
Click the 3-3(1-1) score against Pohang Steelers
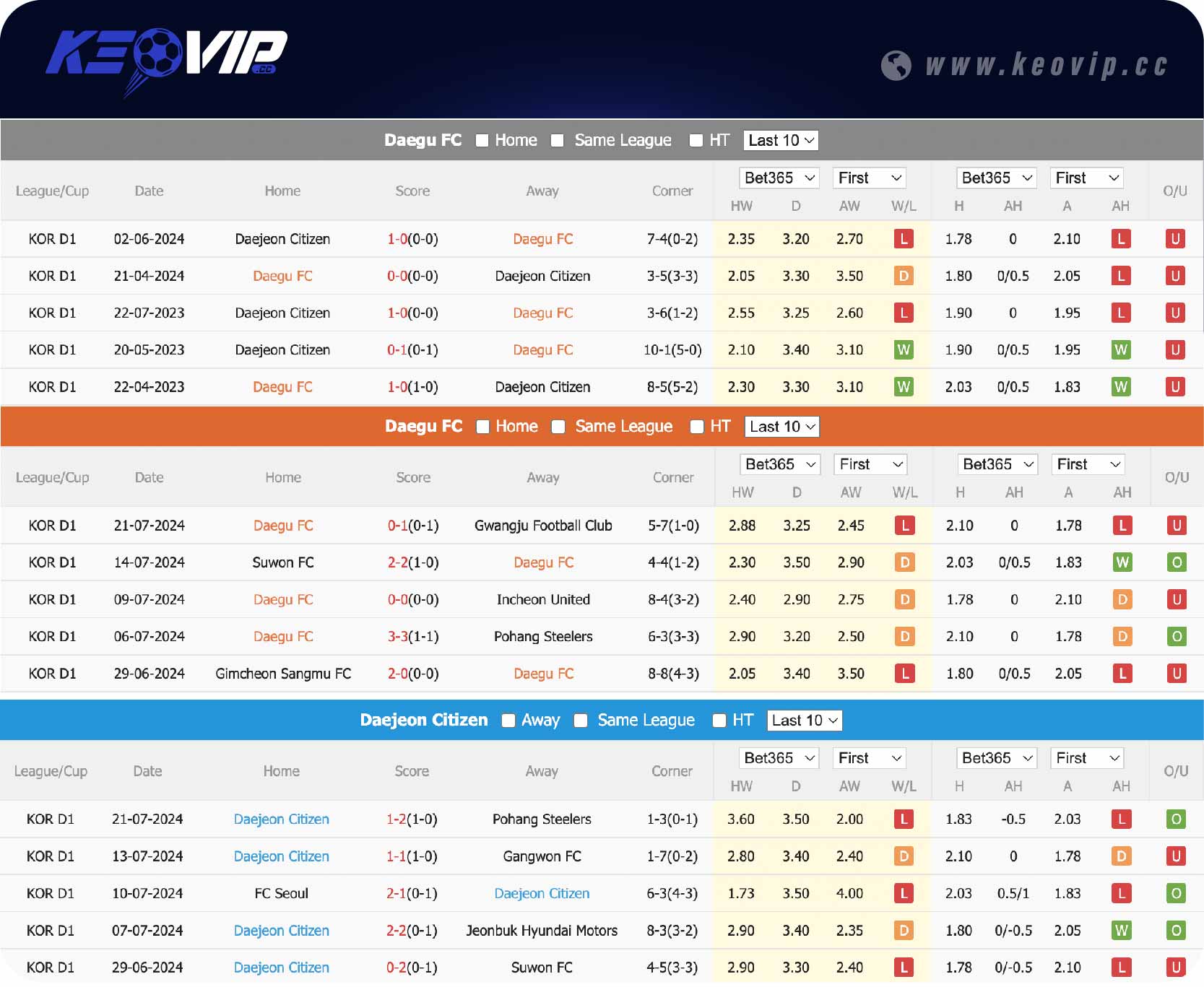point(412,637)
